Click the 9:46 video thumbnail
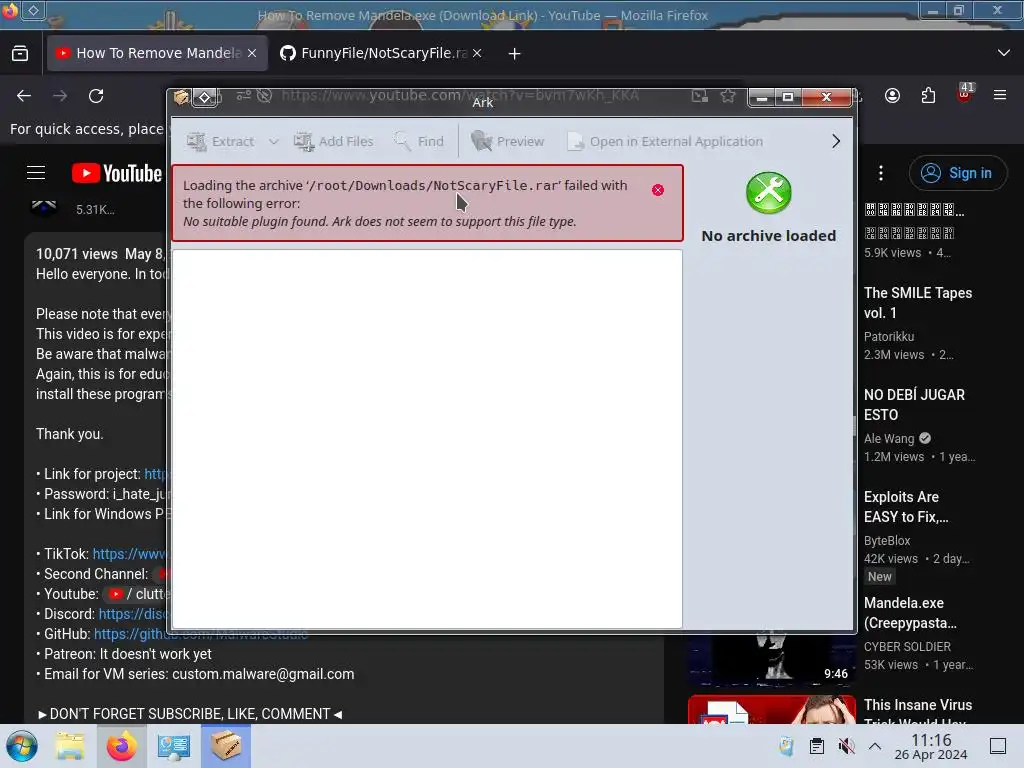This screenshot has width=1024, height=768. click(771, 658)
